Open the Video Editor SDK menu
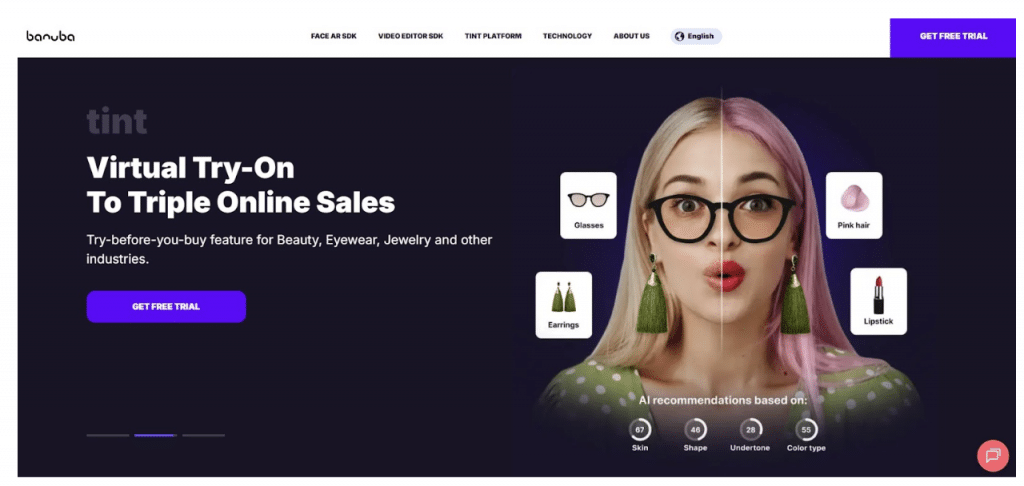This screenshot has width=1024, height=486. coord(411,37)
